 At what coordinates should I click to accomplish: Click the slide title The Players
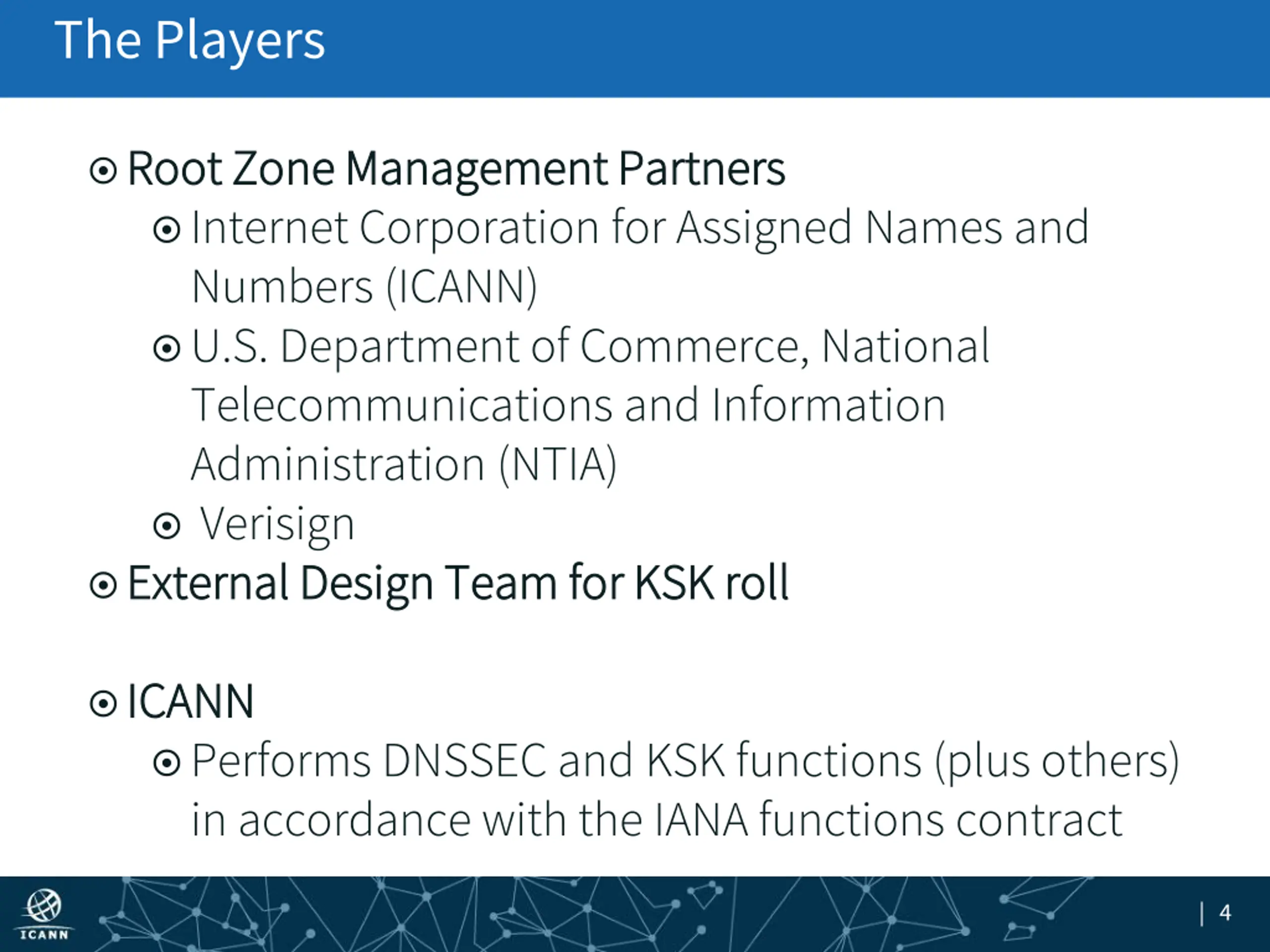click(190, 41)
